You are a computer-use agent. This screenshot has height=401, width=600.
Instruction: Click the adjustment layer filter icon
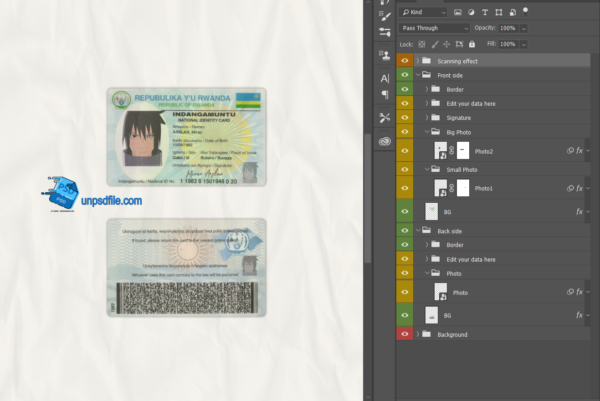(471, 13)
